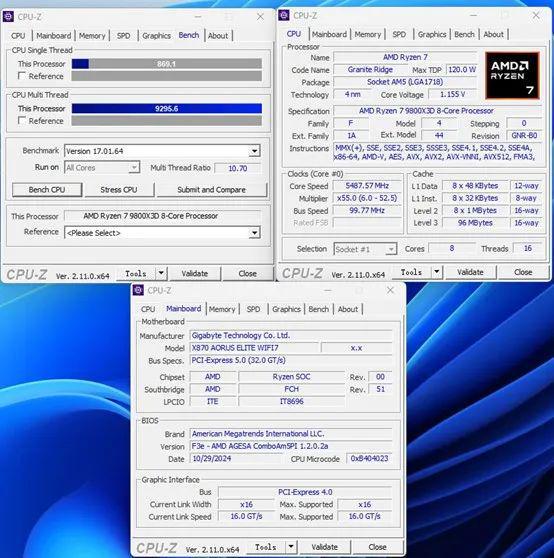Open About tab in CPU window
This screenshot has width=554, height=558.
pos(494,35)
